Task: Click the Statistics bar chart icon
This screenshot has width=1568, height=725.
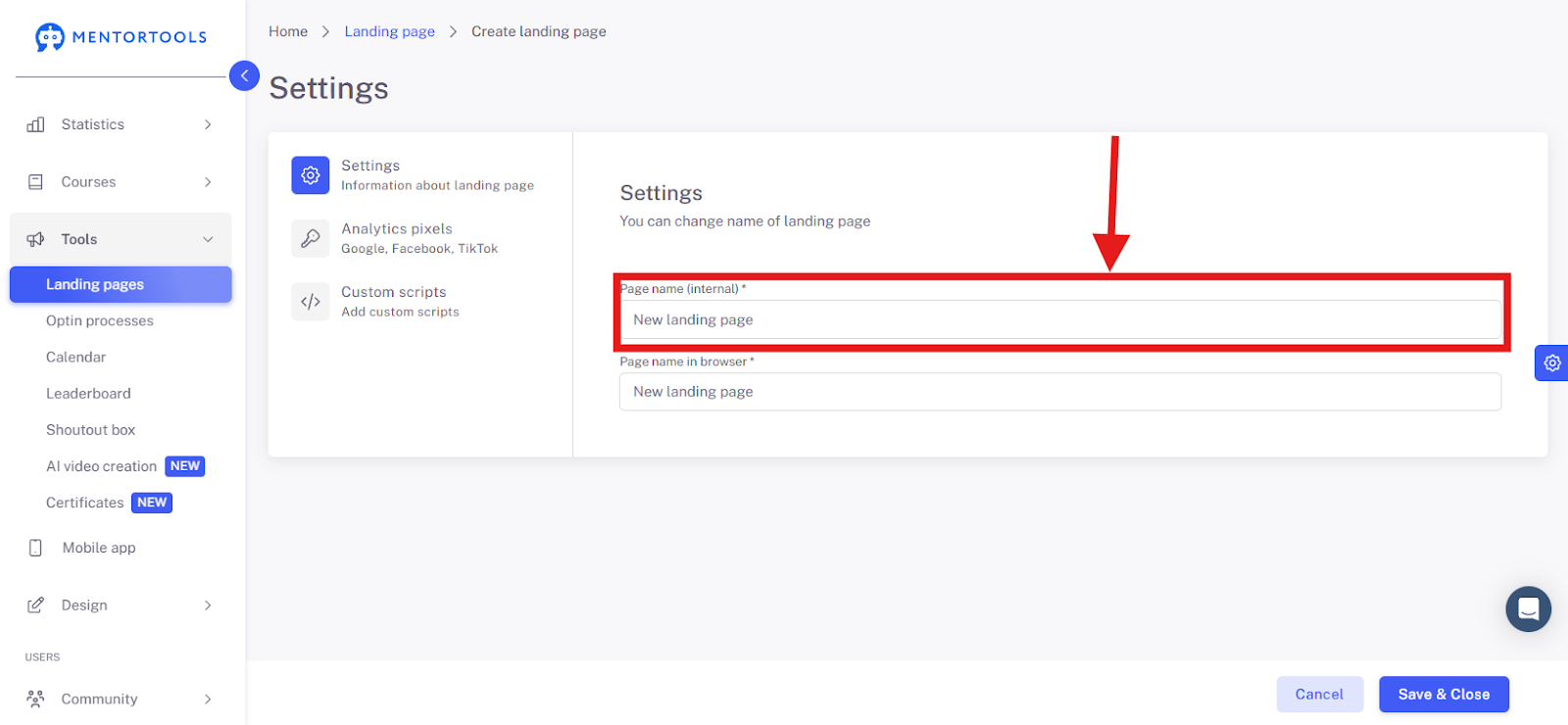Action: [x=36, y=124]
